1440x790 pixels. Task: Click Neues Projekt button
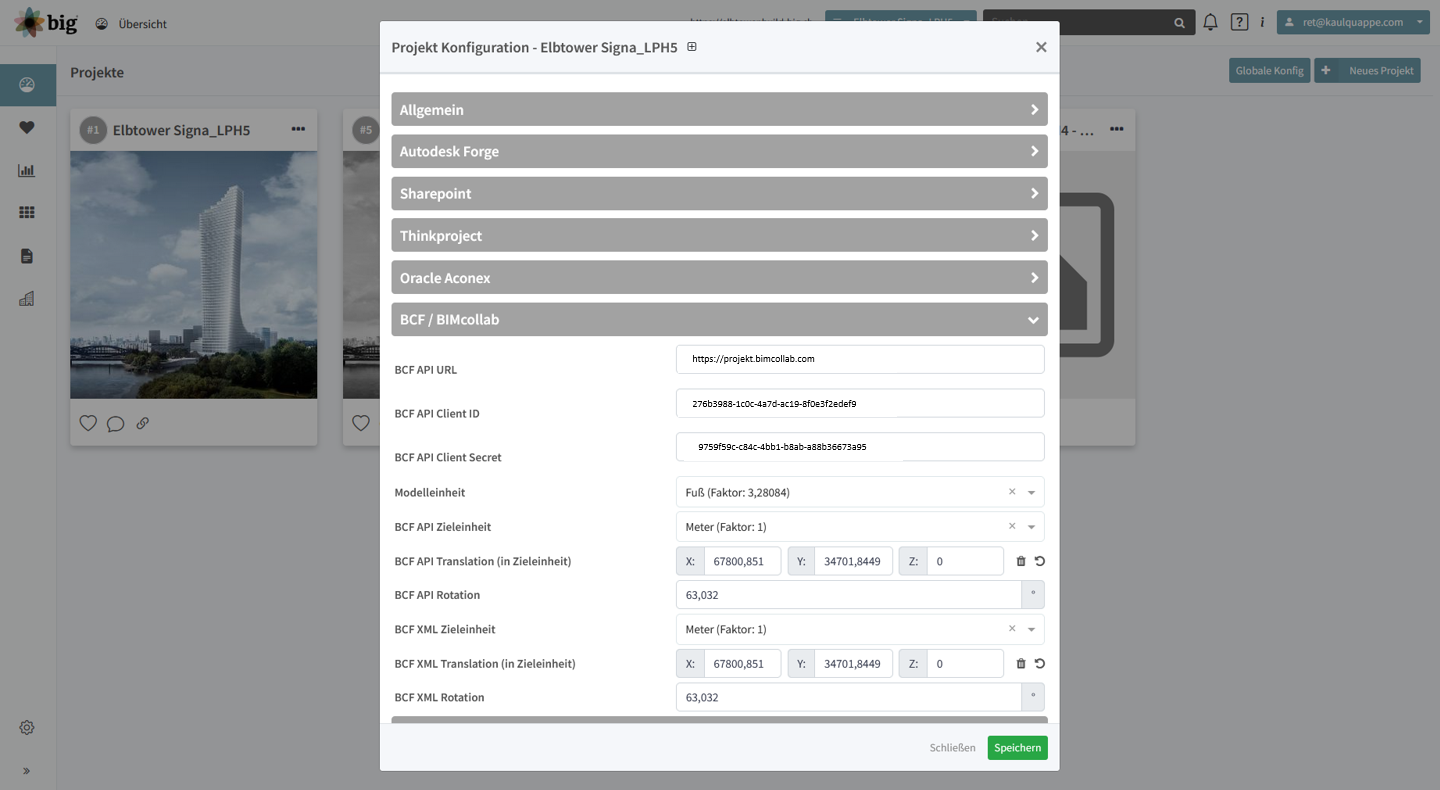point(1367,70)
